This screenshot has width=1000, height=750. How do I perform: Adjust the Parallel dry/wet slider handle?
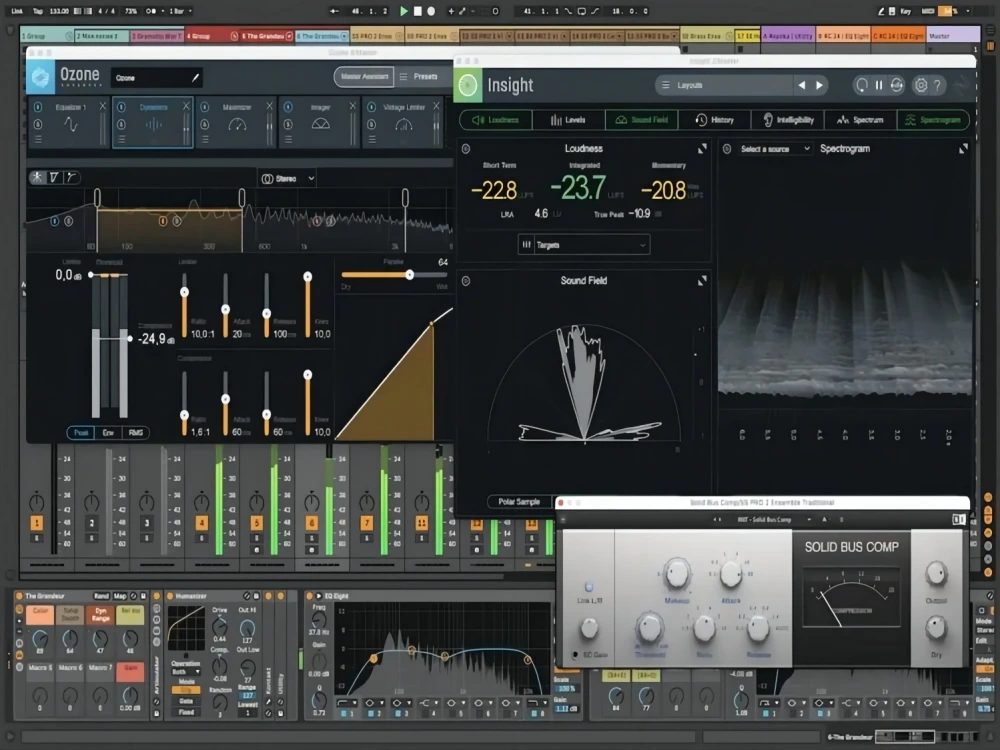pos(409,275)
